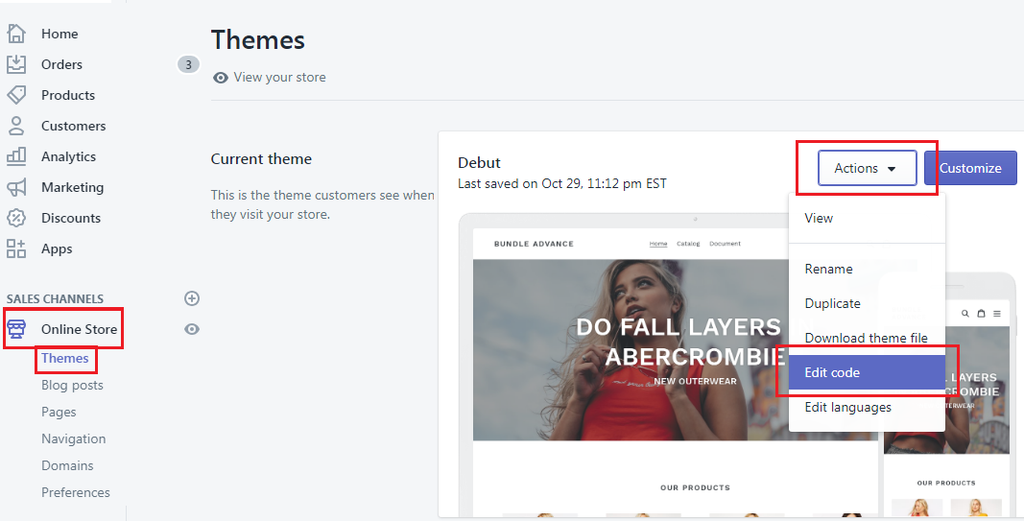Click the Customers person icon
The height and width of the screenshot is (521, 1024).
(x=16, y=125)
